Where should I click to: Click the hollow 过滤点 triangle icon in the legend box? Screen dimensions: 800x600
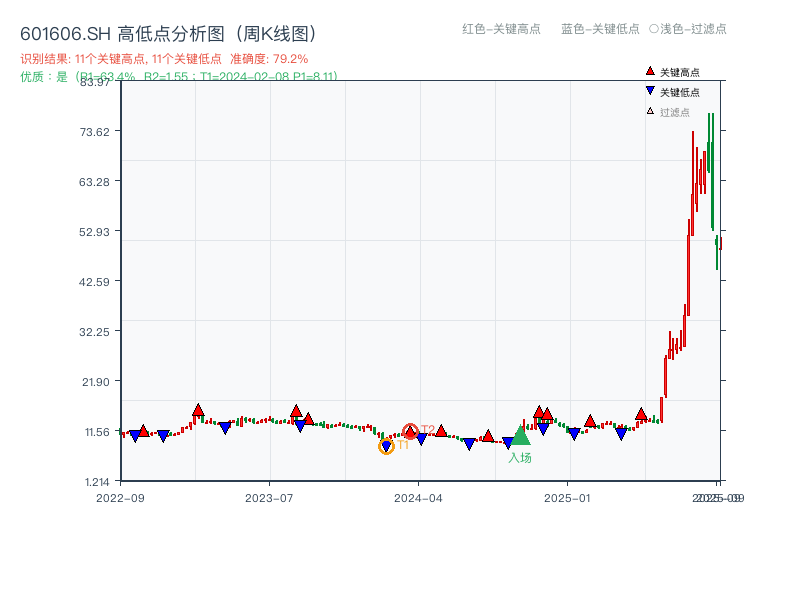click(649, 110)
